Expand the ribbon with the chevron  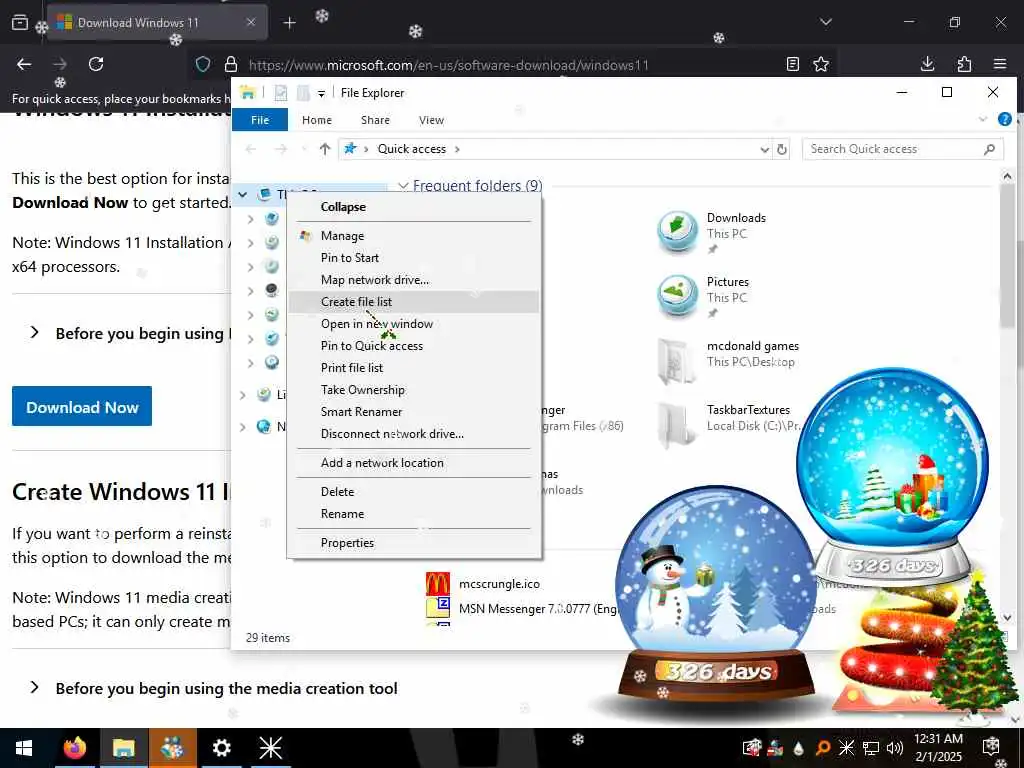click(x=983, y=119)
